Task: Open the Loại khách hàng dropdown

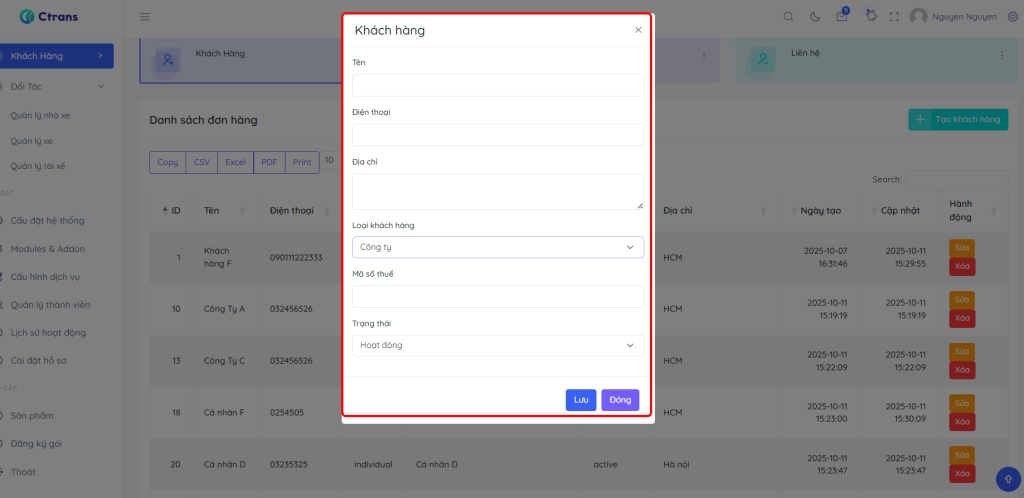Action: pyautogui.click(x=498, y=246)
